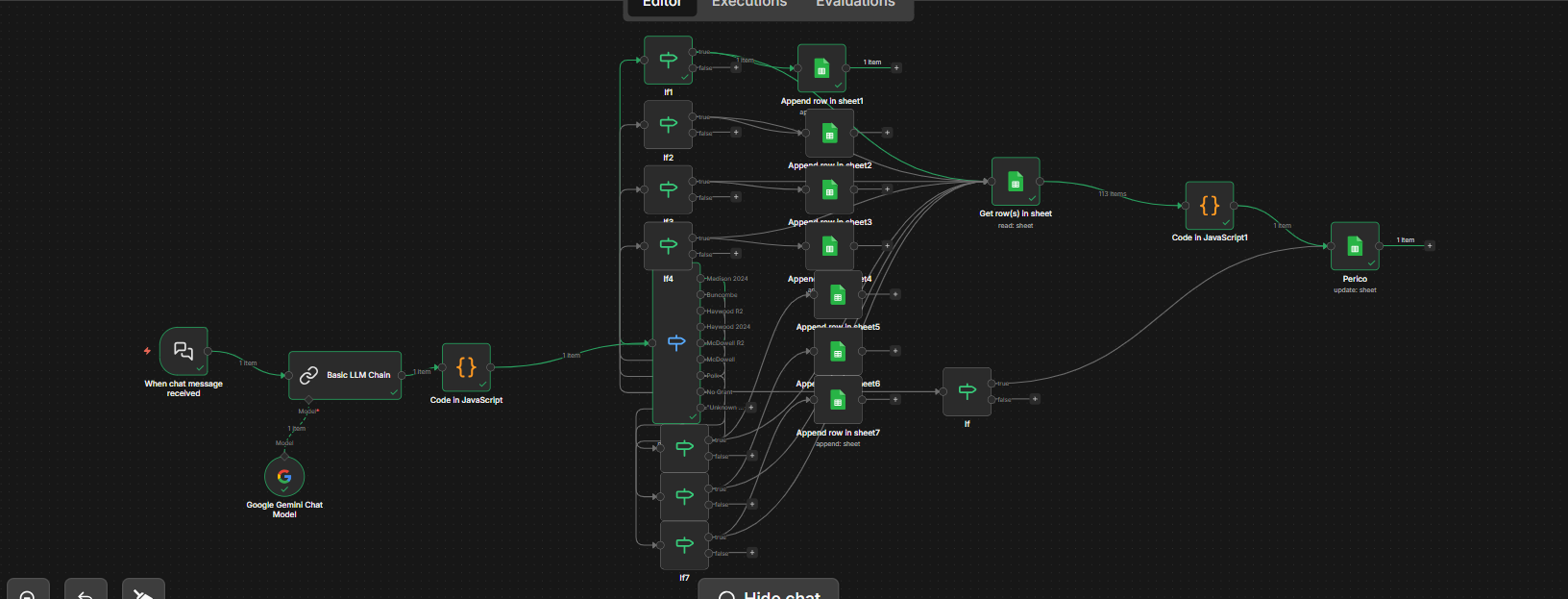Open the 'Append row in sheet4' node

click(x=829, y=245)
